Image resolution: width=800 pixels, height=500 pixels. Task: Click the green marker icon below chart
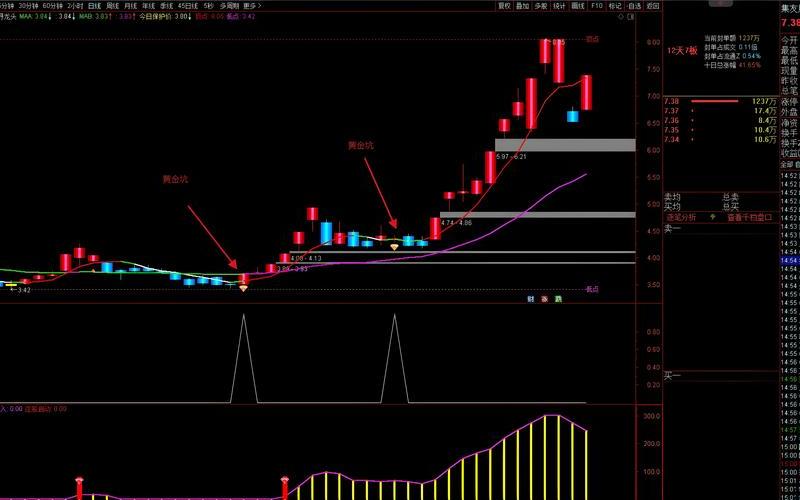coord(558,299)
